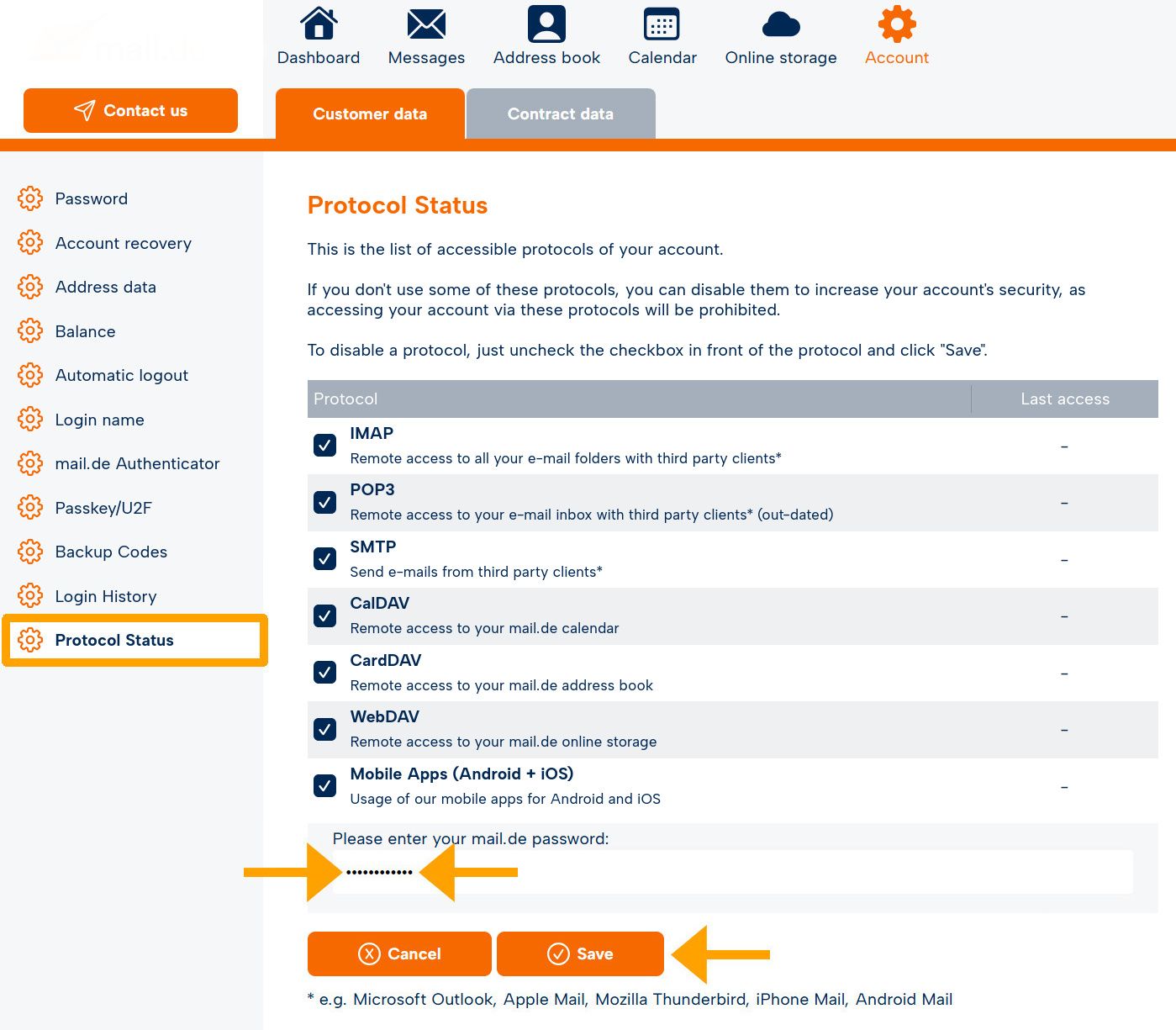Click the Cancel button
Image resolution: width=1176 pixels, height=1030 pixels.
(x=399, y=953)
